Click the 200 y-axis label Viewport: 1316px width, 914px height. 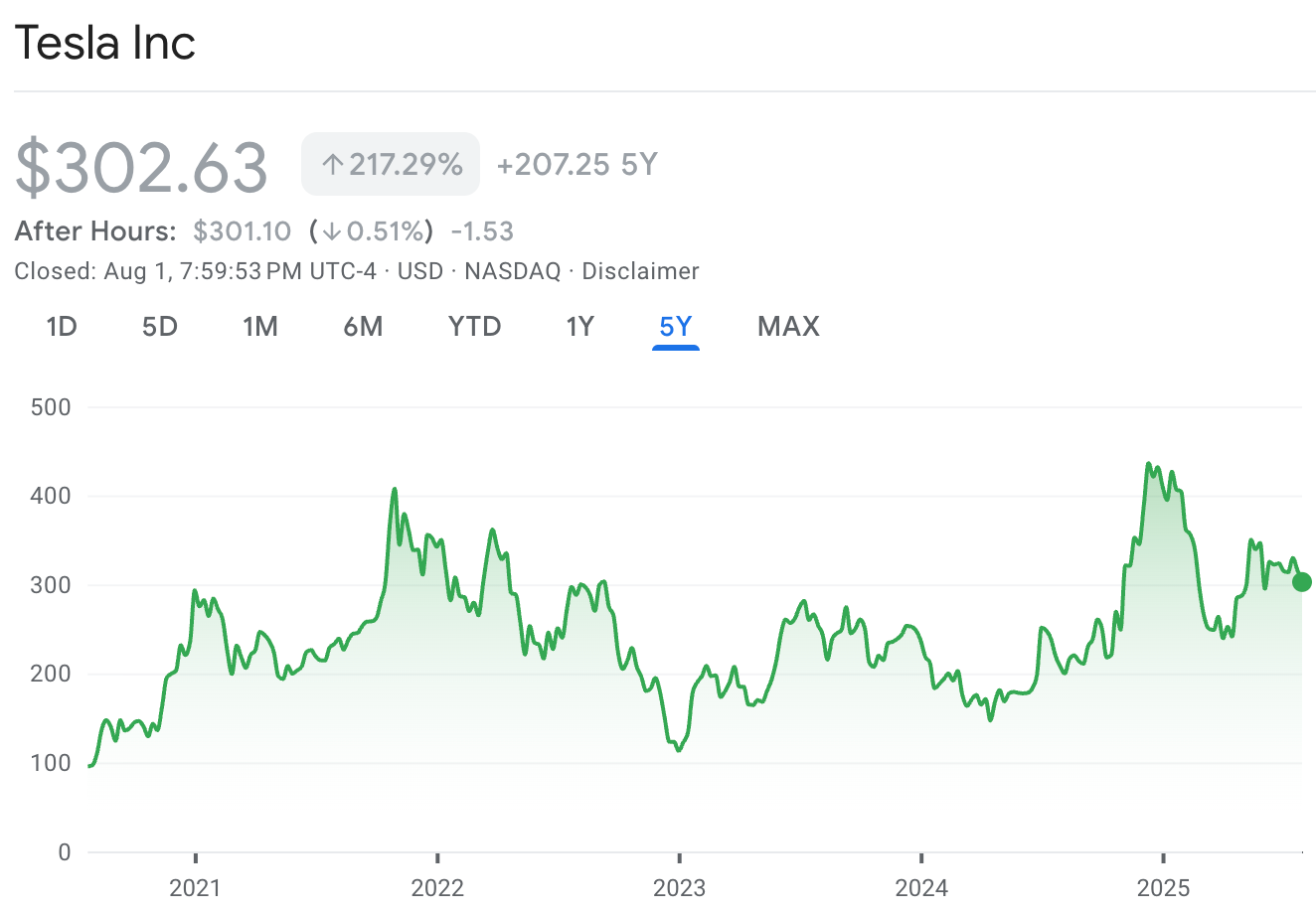coord(51,674)
